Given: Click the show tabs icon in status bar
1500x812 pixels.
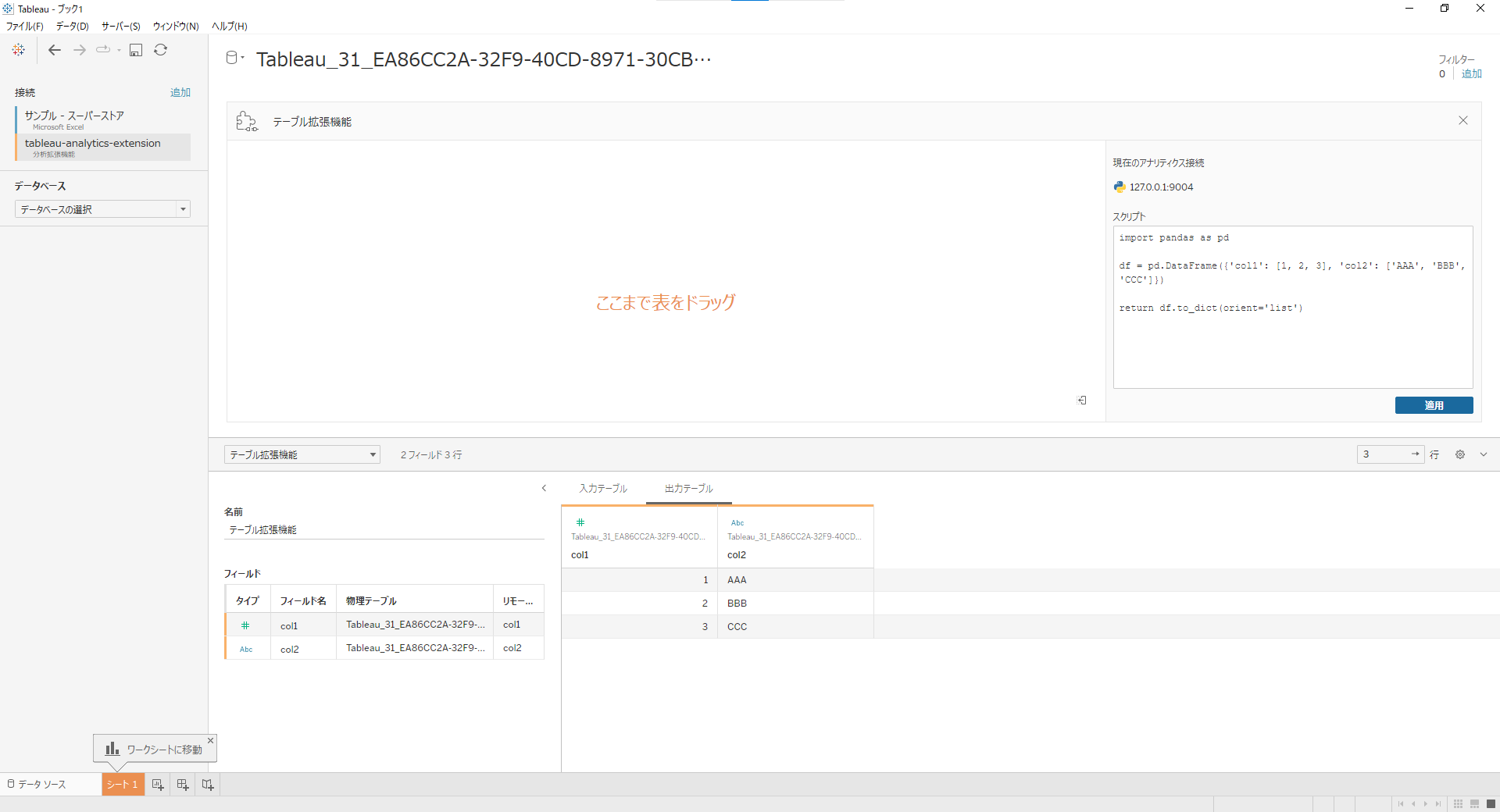Looking at the screenshot, I should [1491, 804].
